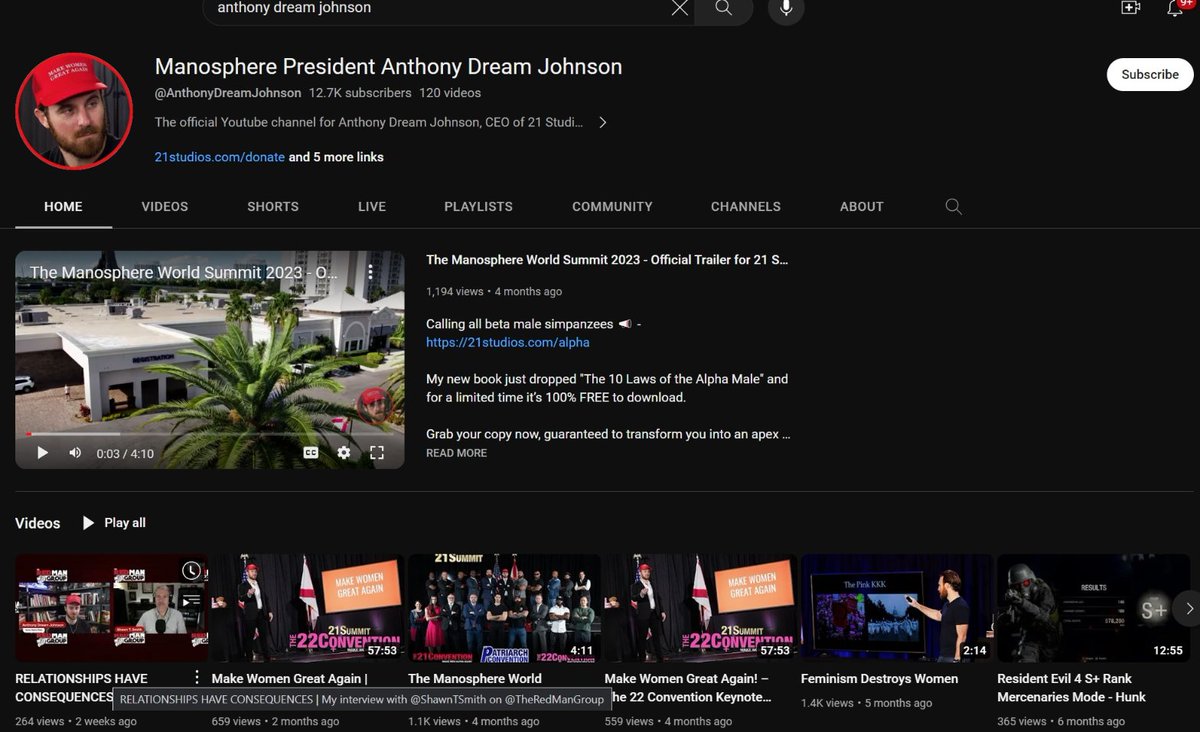Click the '0:03 / 4:10' time display
The width and height of the screenshot is (1200, 732).
125,453
